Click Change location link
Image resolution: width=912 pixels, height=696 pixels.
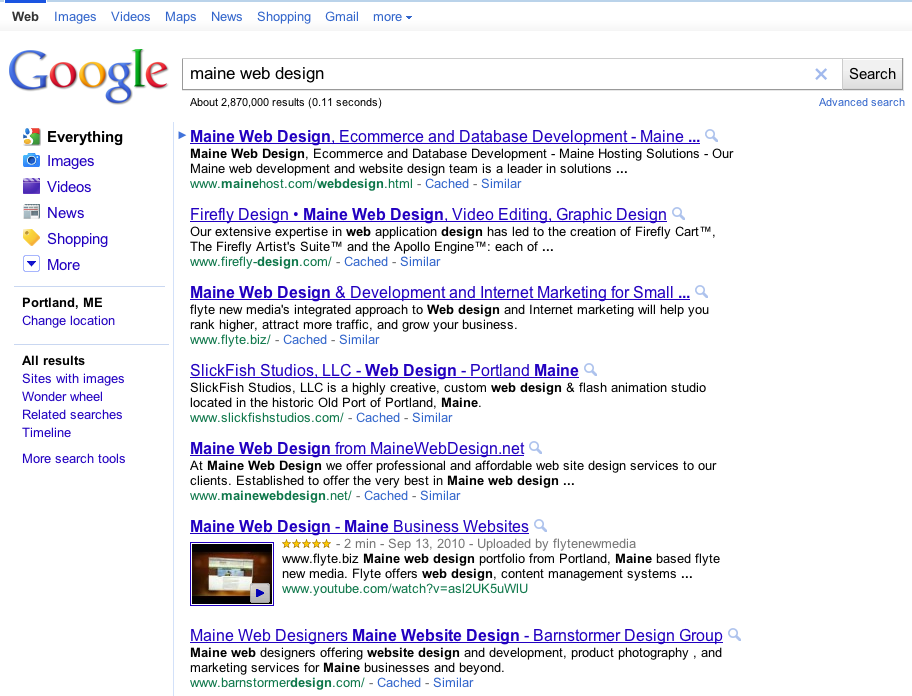click(69, 320)
